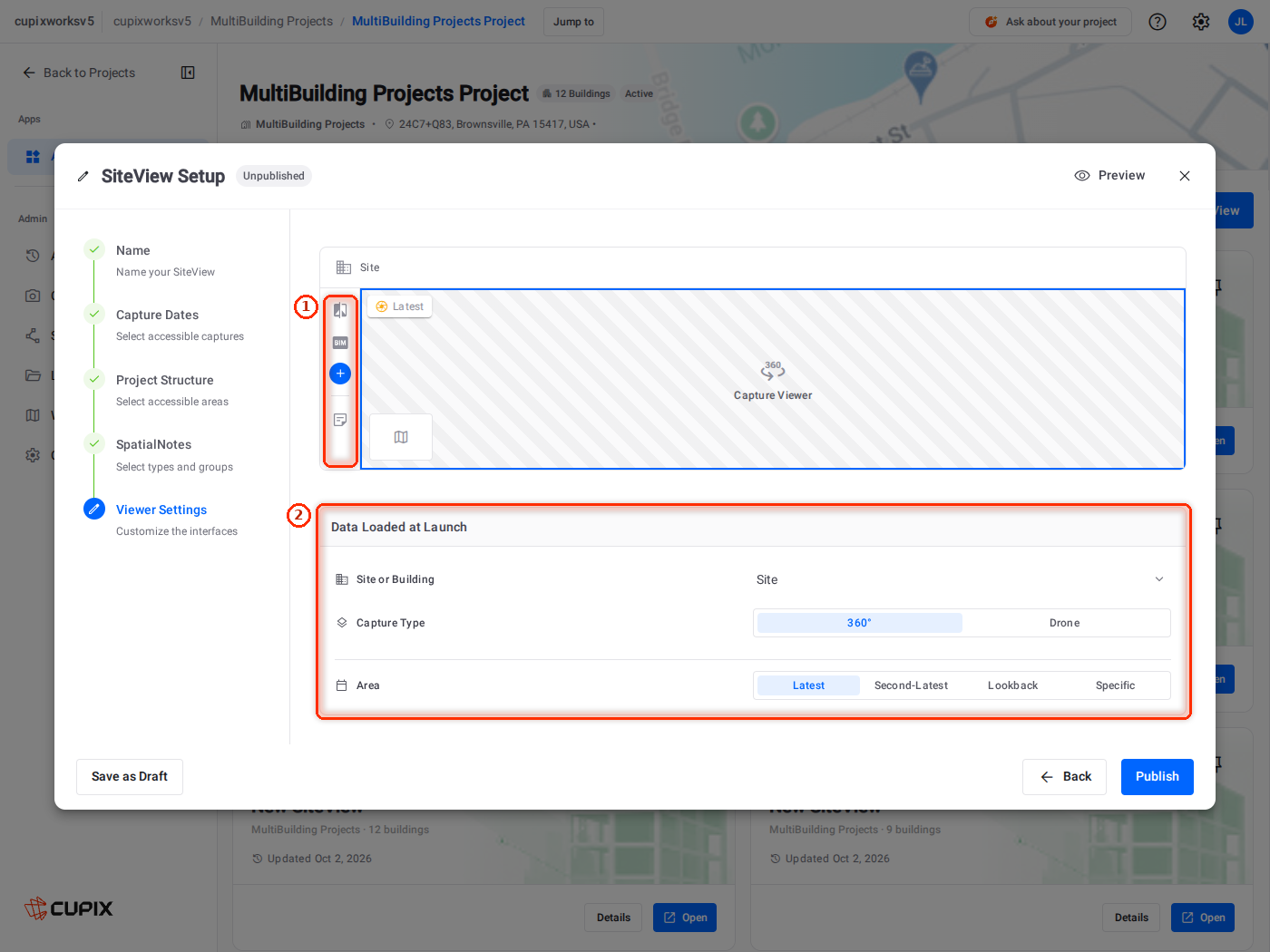Collapse the left sidebar panel icon

click(x=188, y=73)
